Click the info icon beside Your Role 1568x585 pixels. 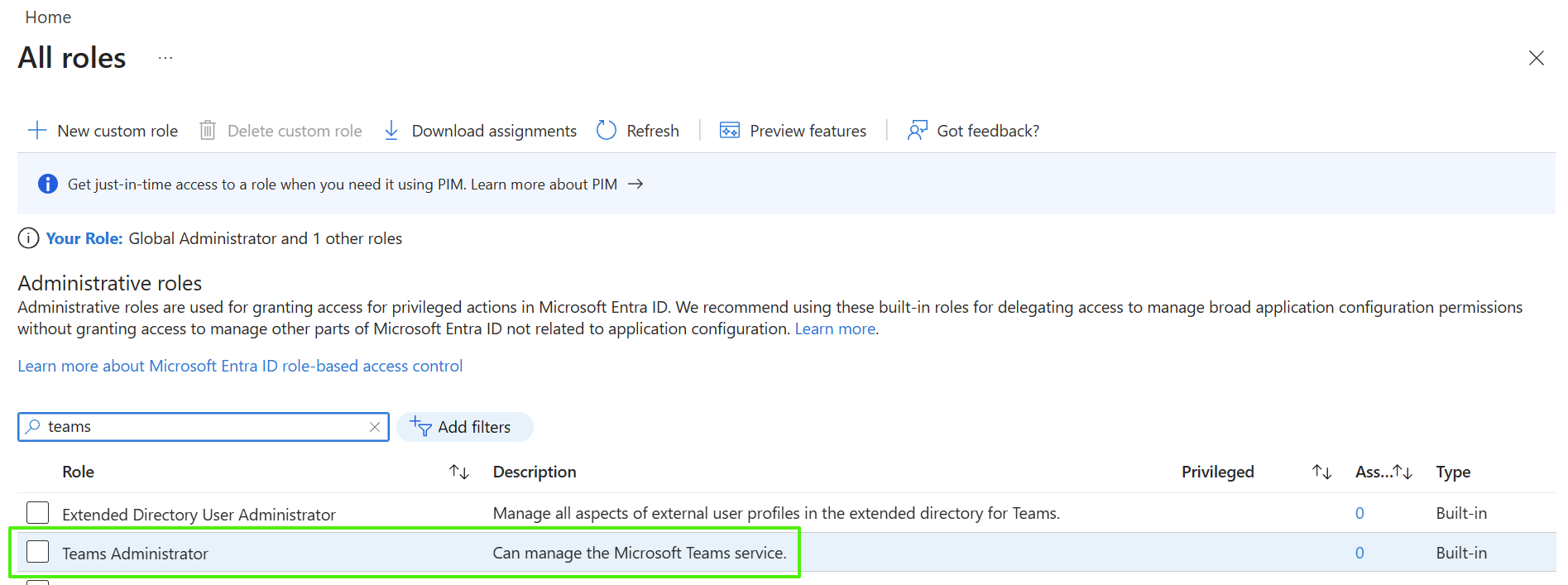coord(28,238)
